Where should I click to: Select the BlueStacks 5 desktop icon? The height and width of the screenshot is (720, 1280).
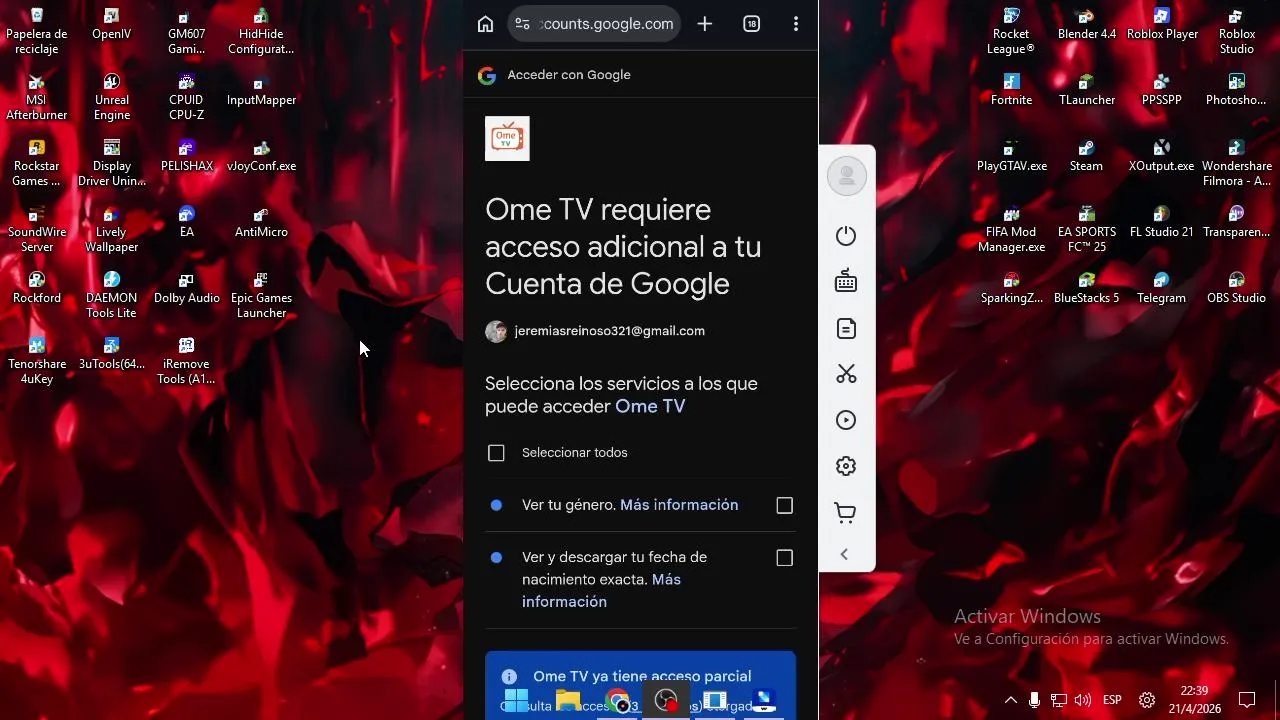1086,288
